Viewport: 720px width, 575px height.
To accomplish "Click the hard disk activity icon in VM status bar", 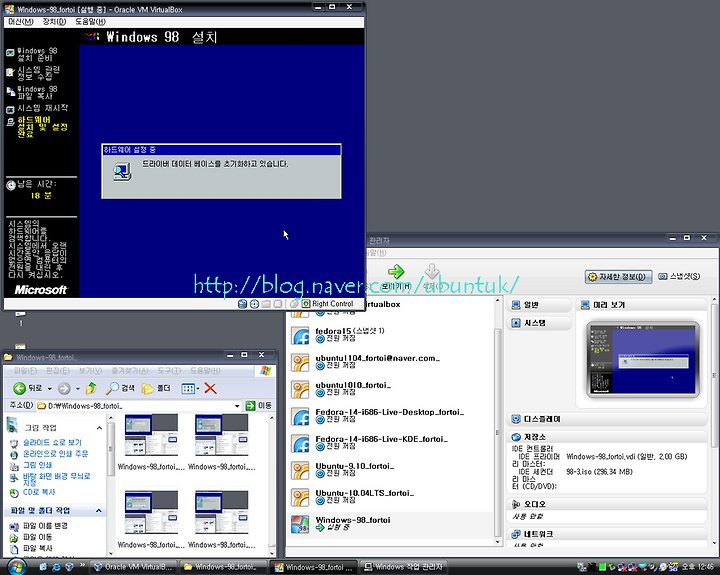I will (242, 304).
